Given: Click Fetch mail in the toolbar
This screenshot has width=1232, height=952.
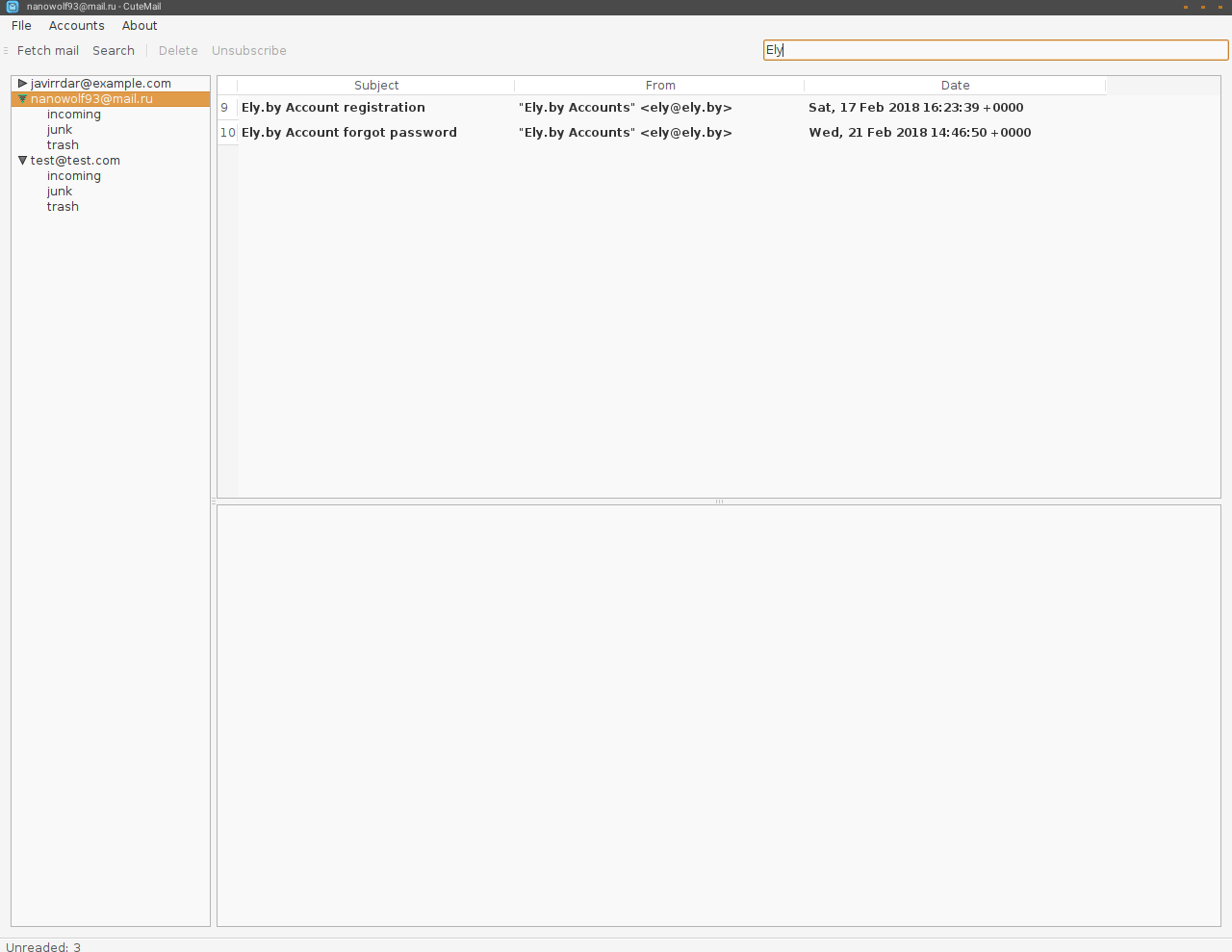Looking at the screenshot, I should [x=48, y=51].
